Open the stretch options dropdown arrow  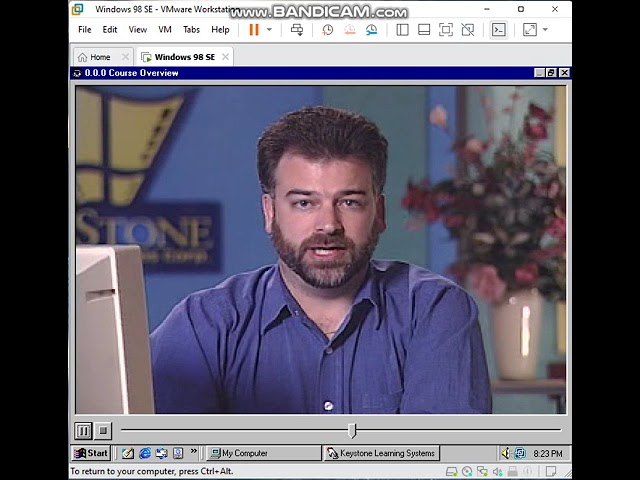click(545, 30)
